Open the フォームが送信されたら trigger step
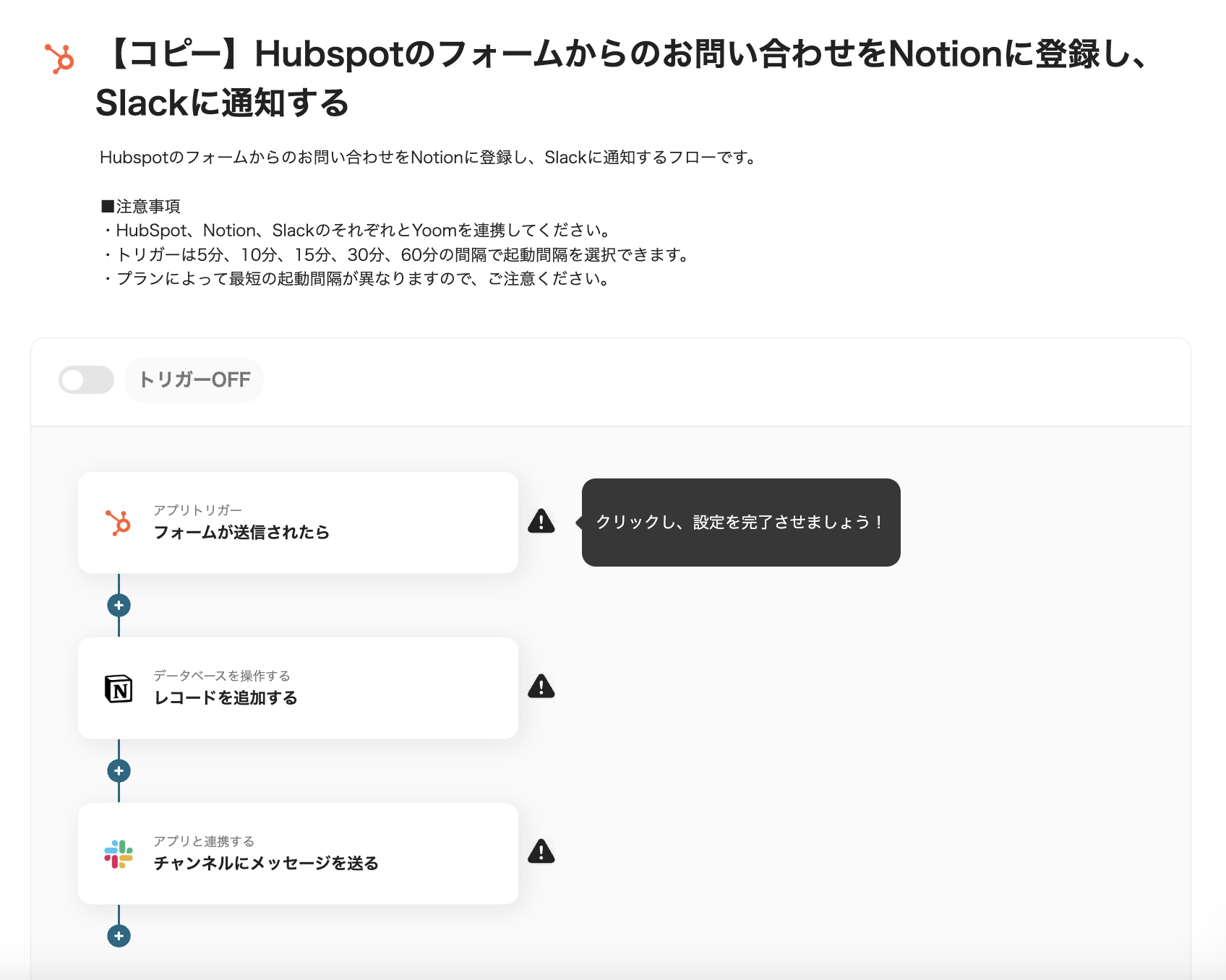 click(298, 523)
